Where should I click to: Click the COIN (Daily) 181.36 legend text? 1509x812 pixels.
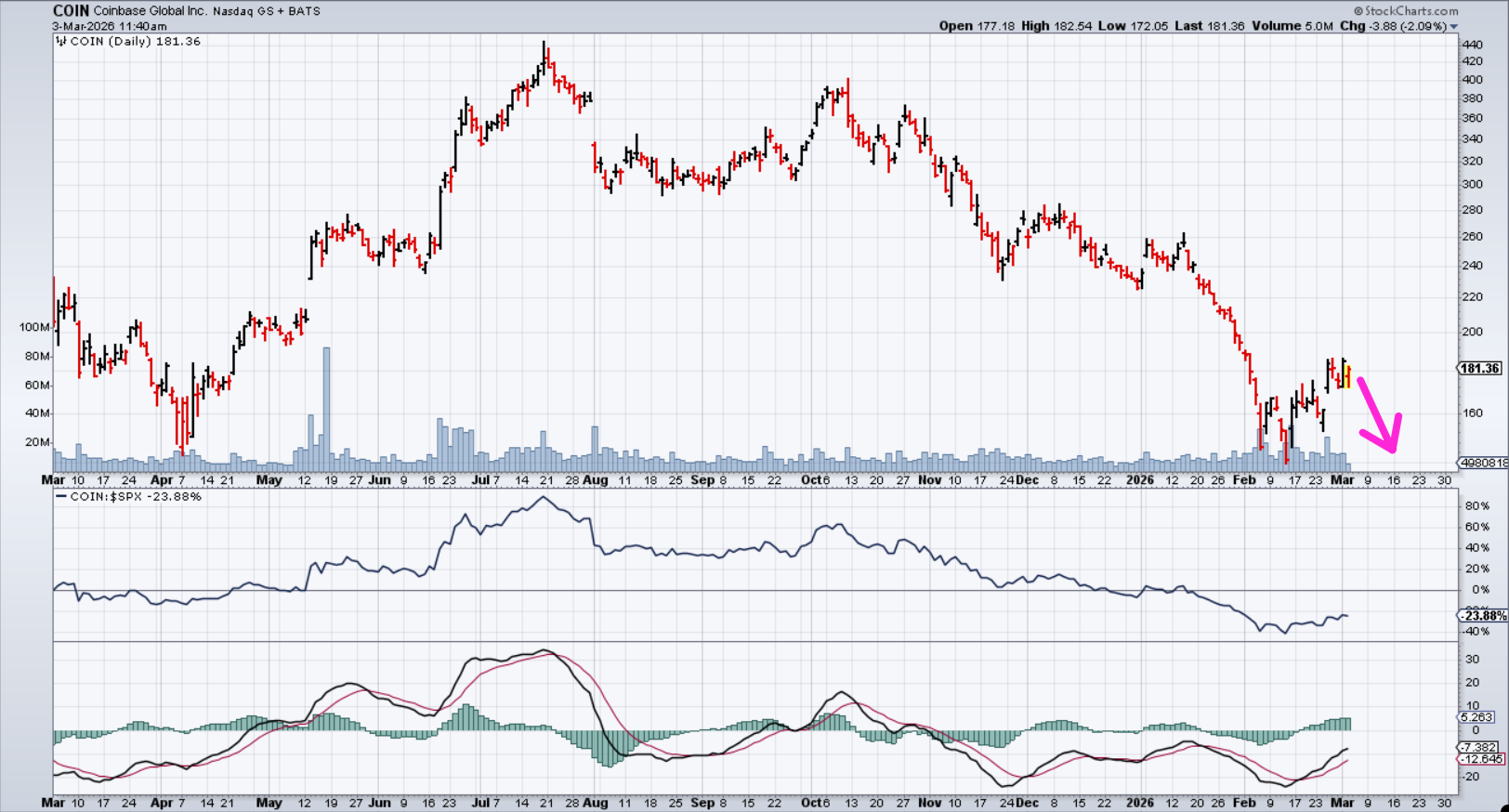[136, 41]
